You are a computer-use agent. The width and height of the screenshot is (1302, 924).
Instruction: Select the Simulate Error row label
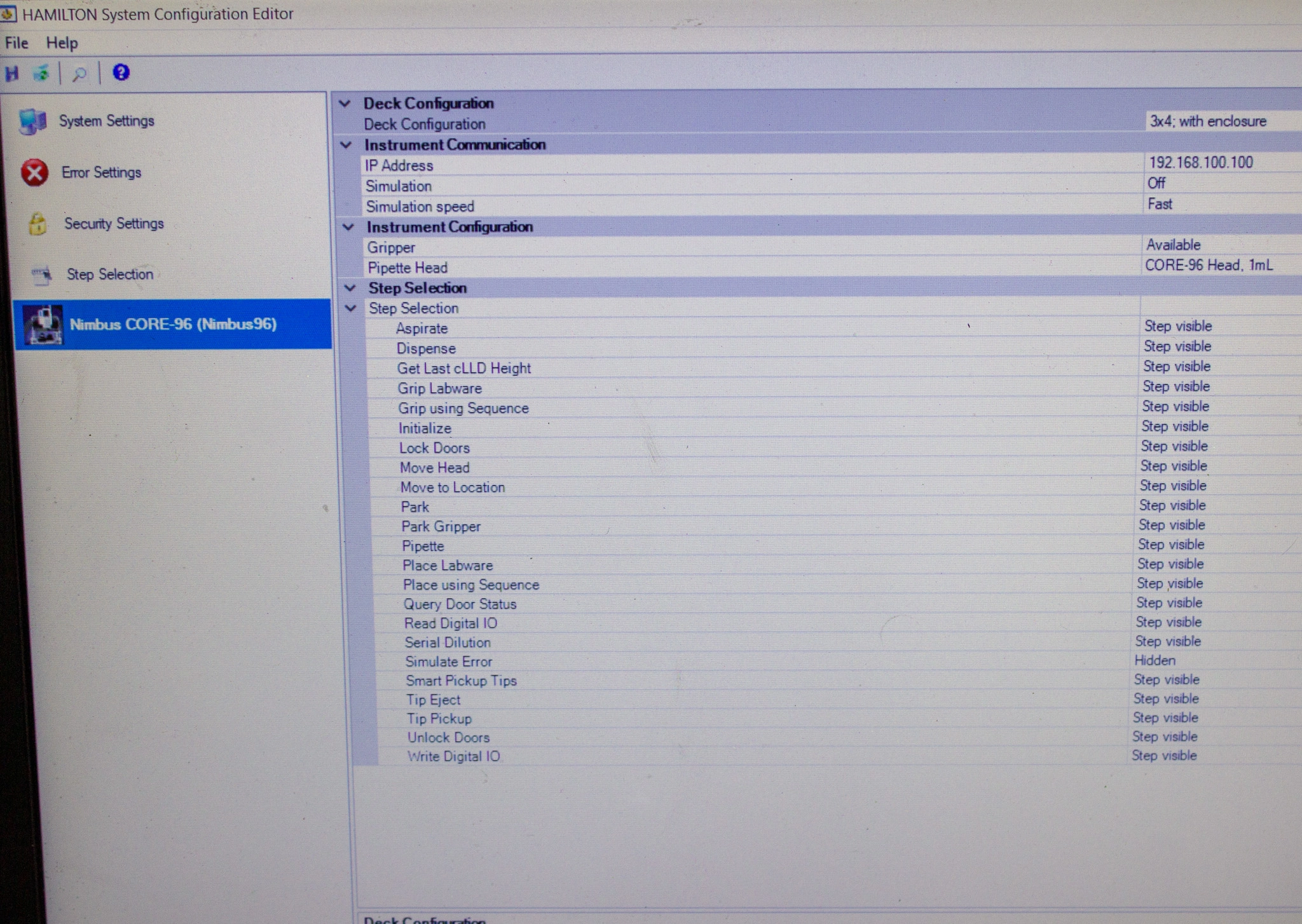[x=449, y=662]
